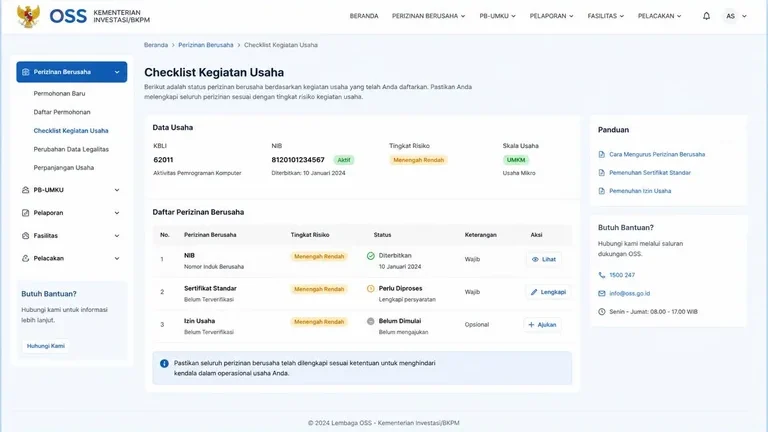768x432 pixels.
Task: Click the document icon next to Cara Mengurus Perizinan Berusaha
Action: pyautogui.click(x=601, y=154)
